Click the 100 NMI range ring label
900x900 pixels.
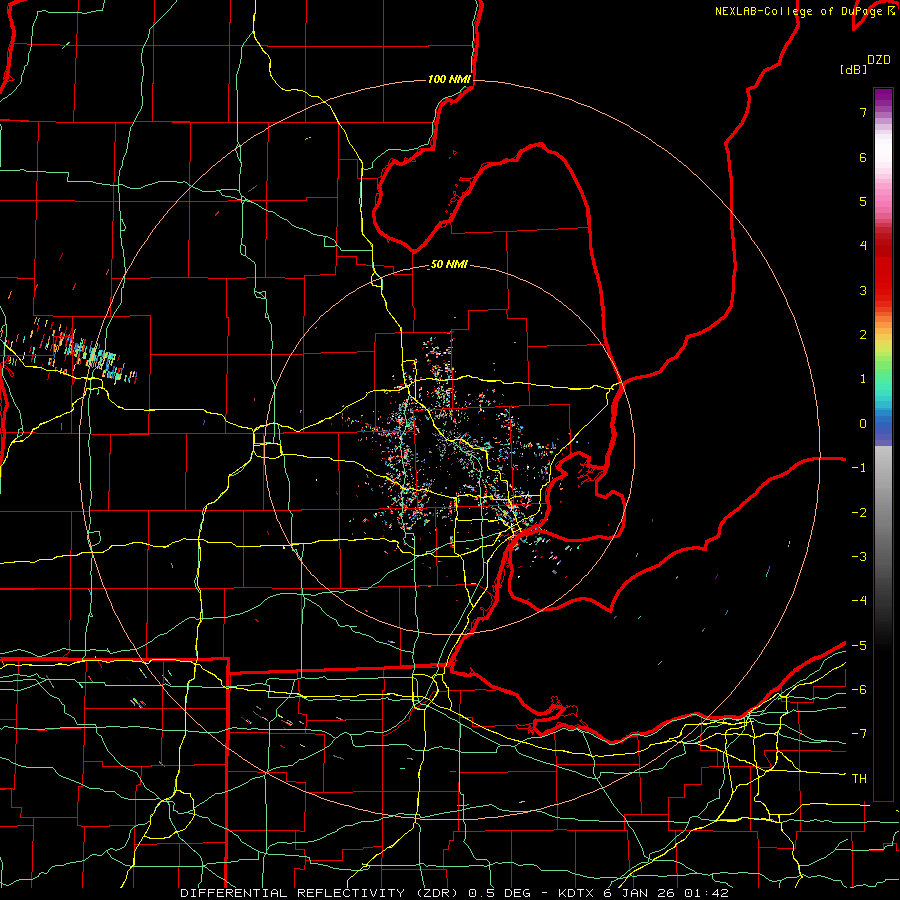[449, 79]
